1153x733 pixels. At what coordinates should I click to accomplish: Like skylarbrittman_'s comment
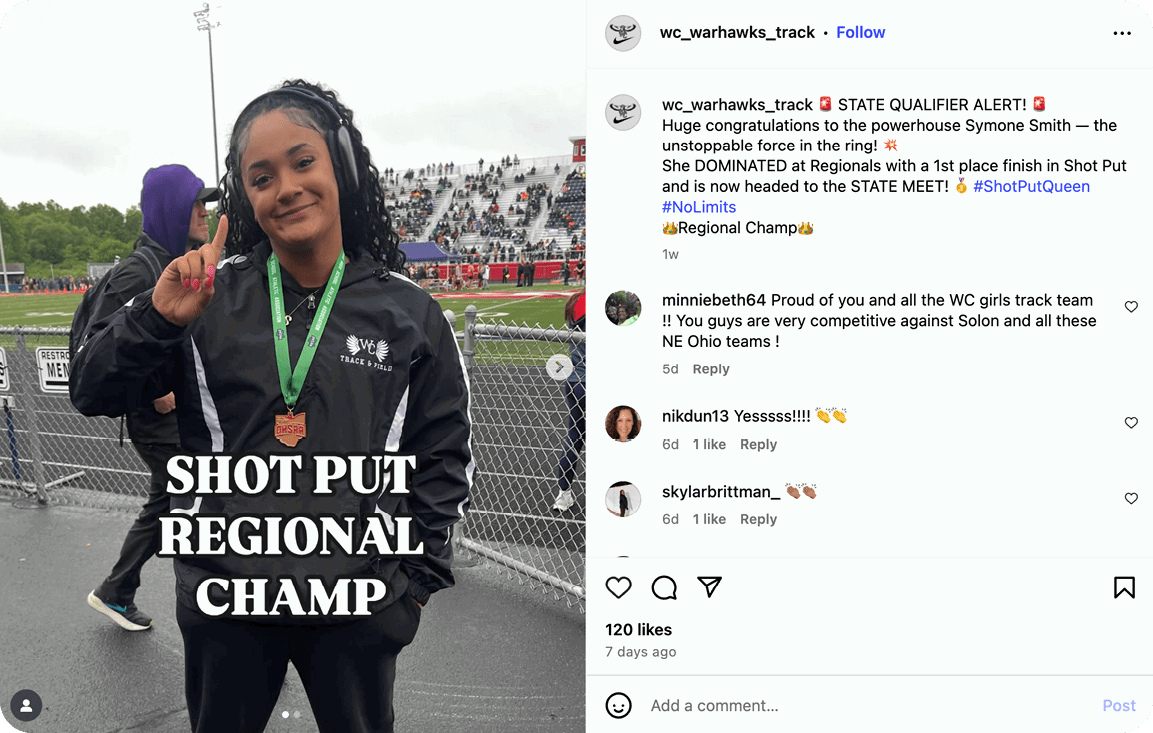pos(1131,498)
